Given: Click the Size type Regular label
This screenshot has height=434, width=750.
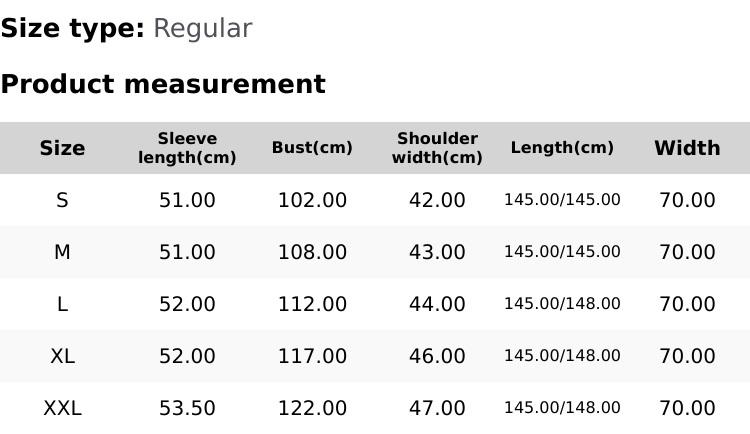Looking at the screenshot, I should (126, 28).
